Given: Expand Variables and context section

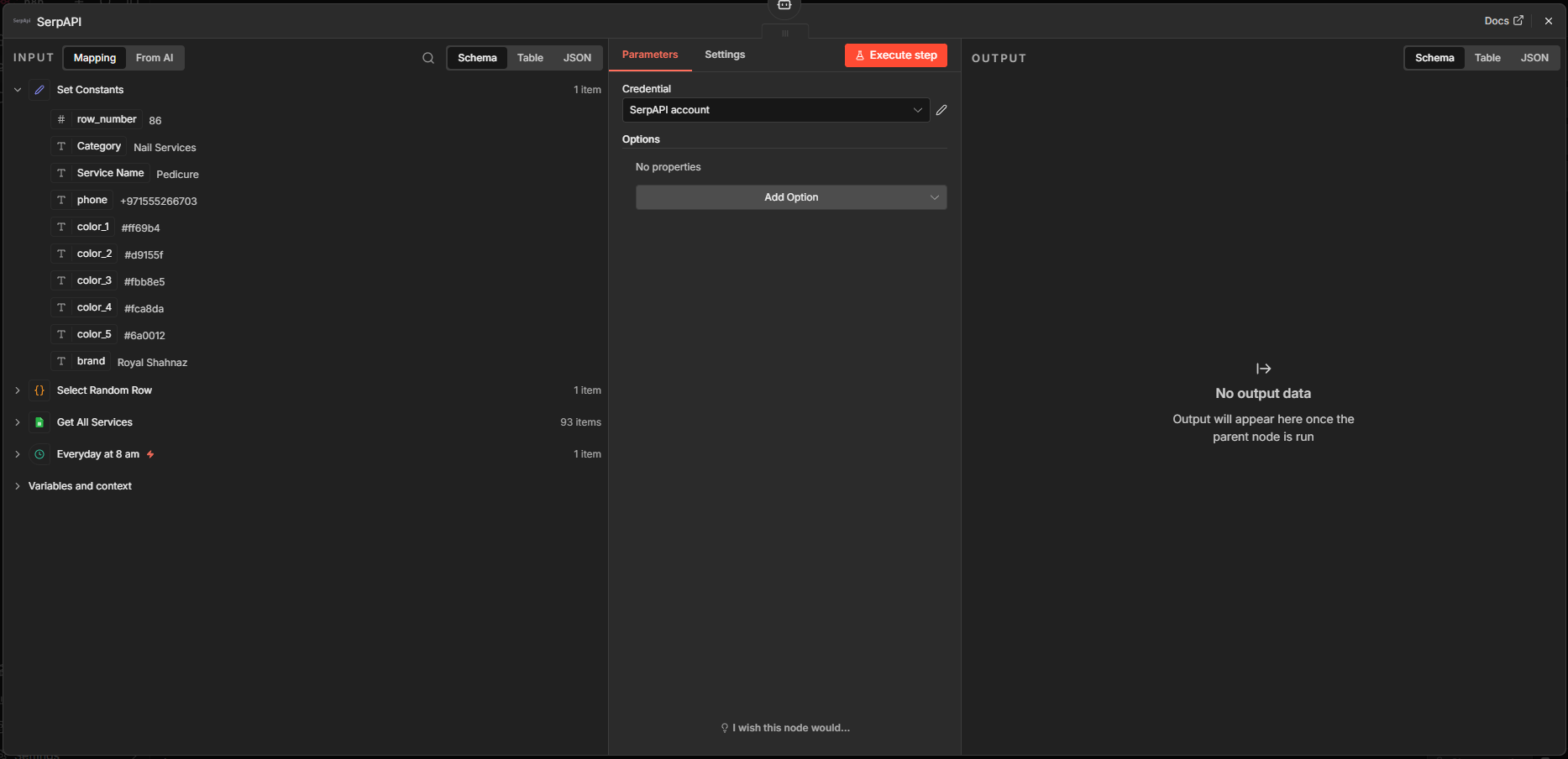Looking at the screenshot, I should (18, 486).
